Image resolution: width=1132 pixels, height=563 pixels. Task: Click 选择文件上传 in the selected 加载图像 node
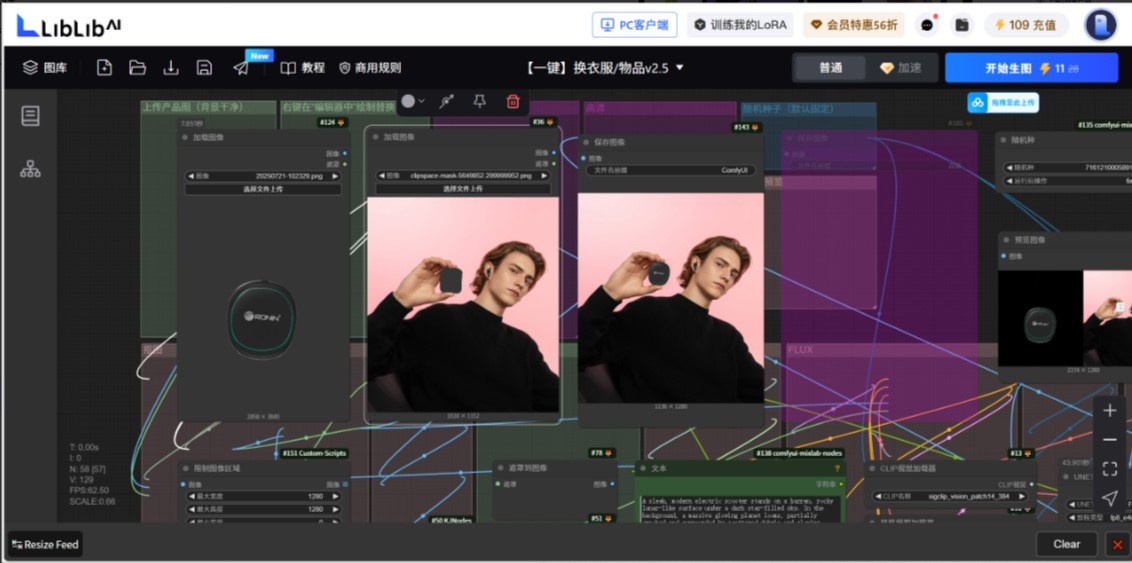tap(463, 188)
